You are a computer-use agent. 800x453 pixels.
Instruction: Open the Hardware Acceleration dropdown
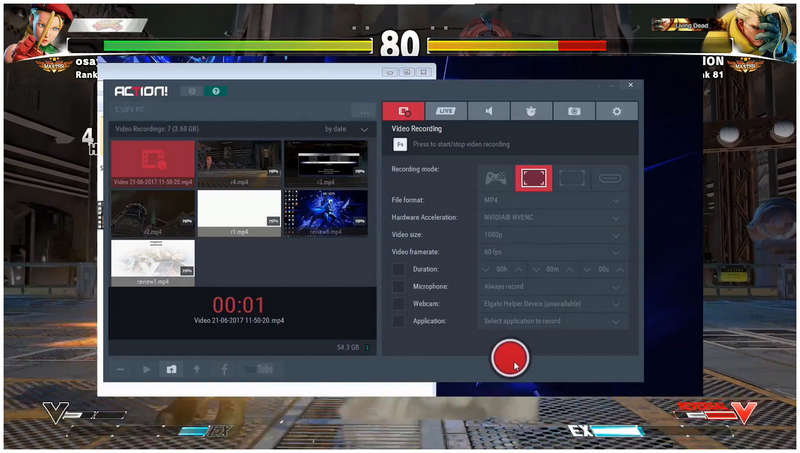(x=553, y=218)
